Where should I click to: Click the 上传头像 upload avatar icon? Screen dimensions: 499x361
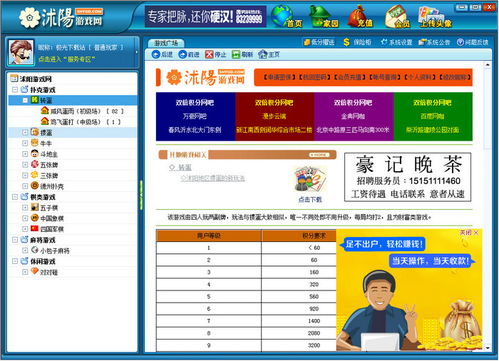(x=435, y=16)
